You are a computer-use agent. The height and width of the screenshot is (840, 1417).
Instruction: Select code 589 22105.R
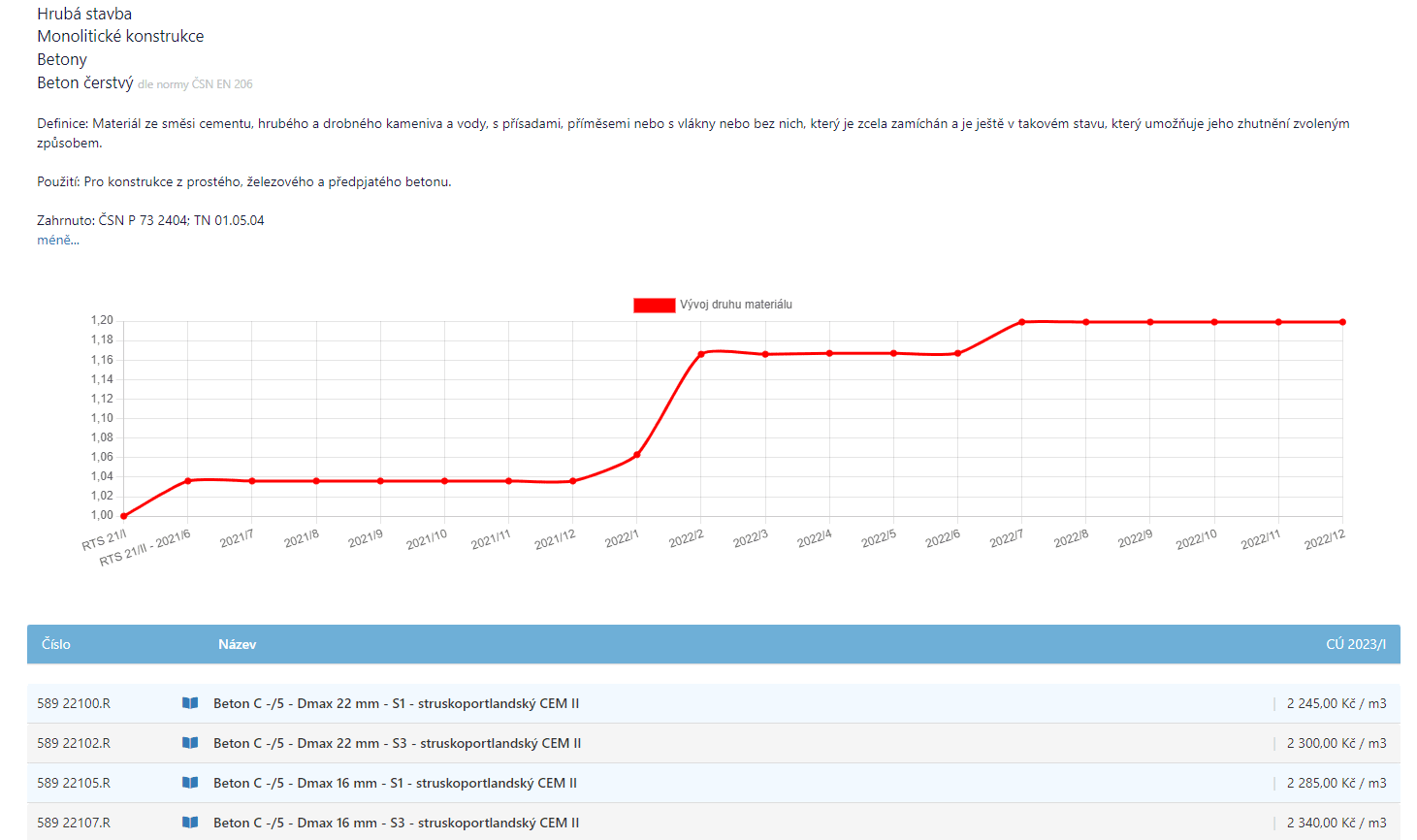click(74, 783)
